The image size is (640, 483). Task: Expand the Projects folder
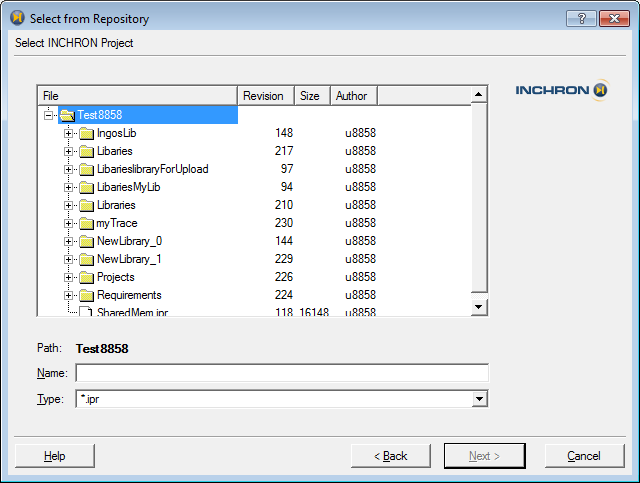pos(68,277)
